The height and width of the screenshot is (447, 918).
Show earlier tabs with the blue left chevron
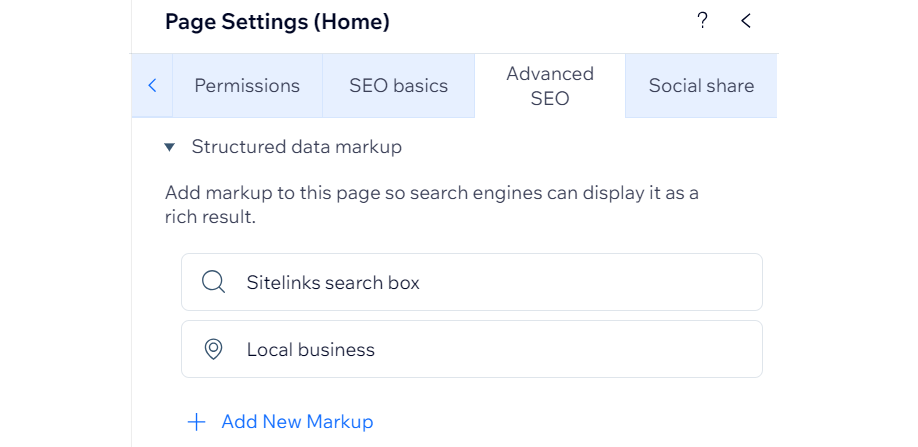coord(152,86)
